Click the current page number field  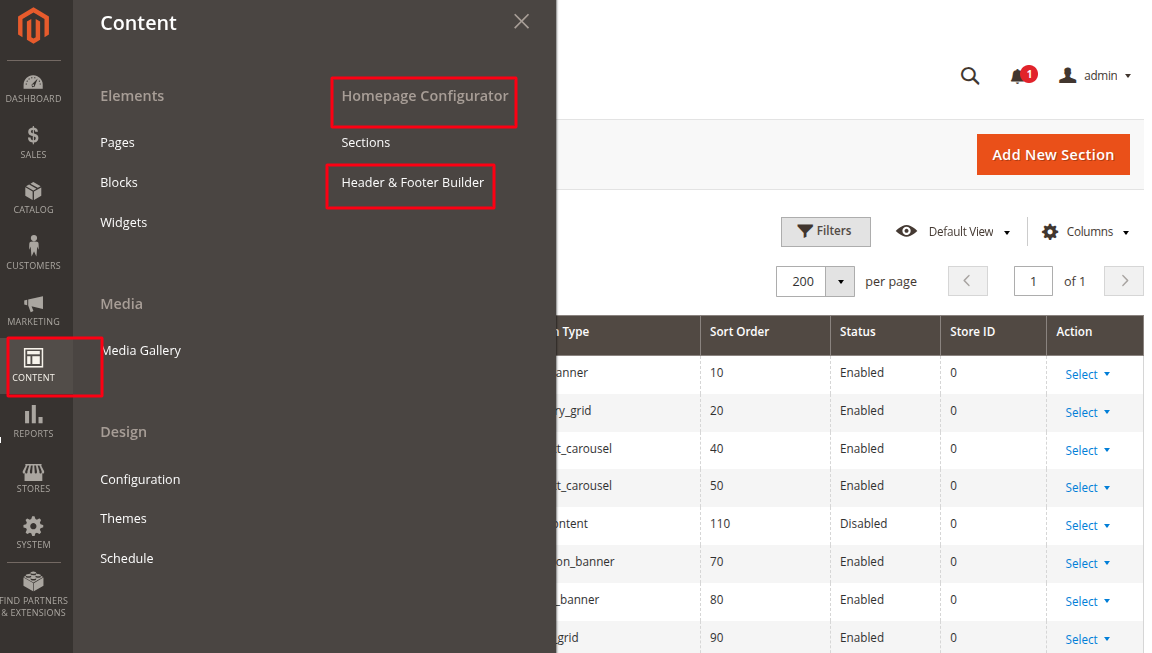(1033, 281)
